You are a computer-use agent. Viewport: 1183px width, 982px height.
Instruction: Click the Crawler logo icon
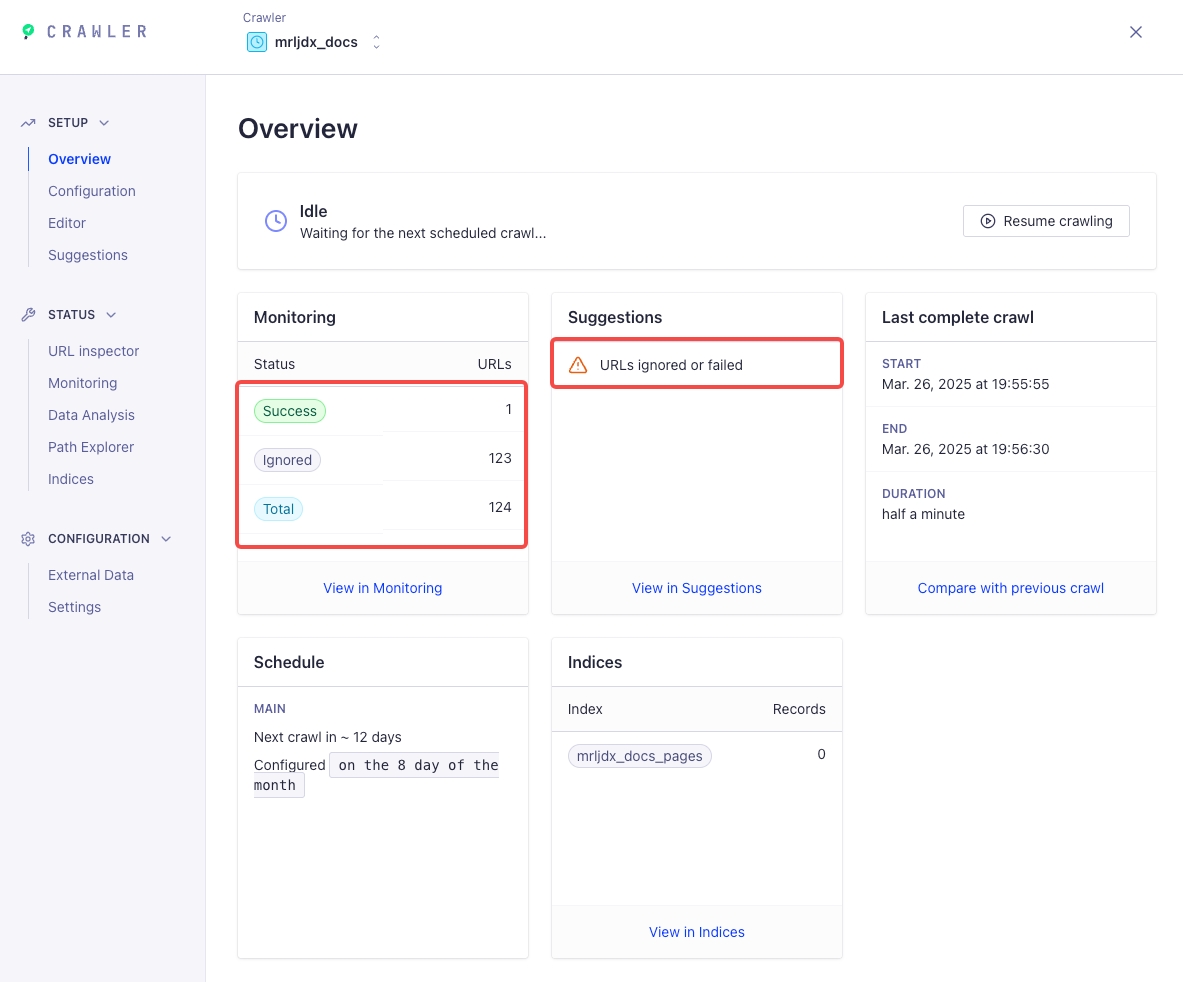tap(28, 31)
